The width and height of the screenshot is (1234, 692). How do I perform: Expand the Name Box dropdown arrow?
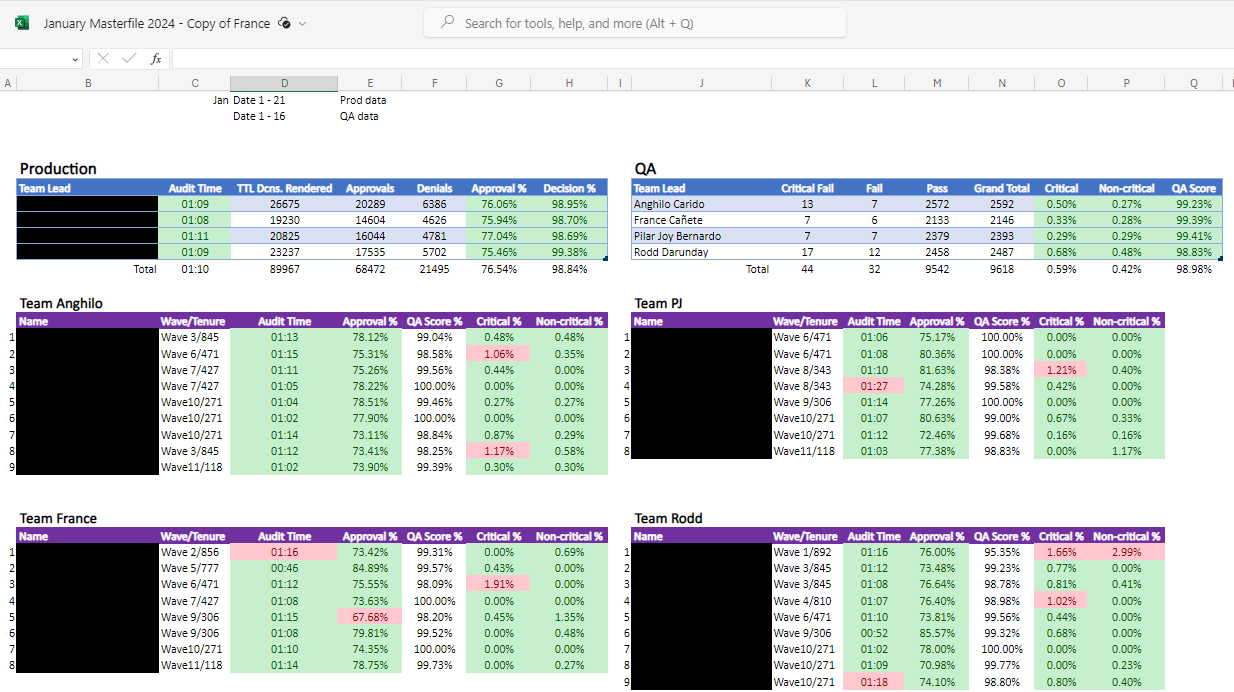pos(76,59)
